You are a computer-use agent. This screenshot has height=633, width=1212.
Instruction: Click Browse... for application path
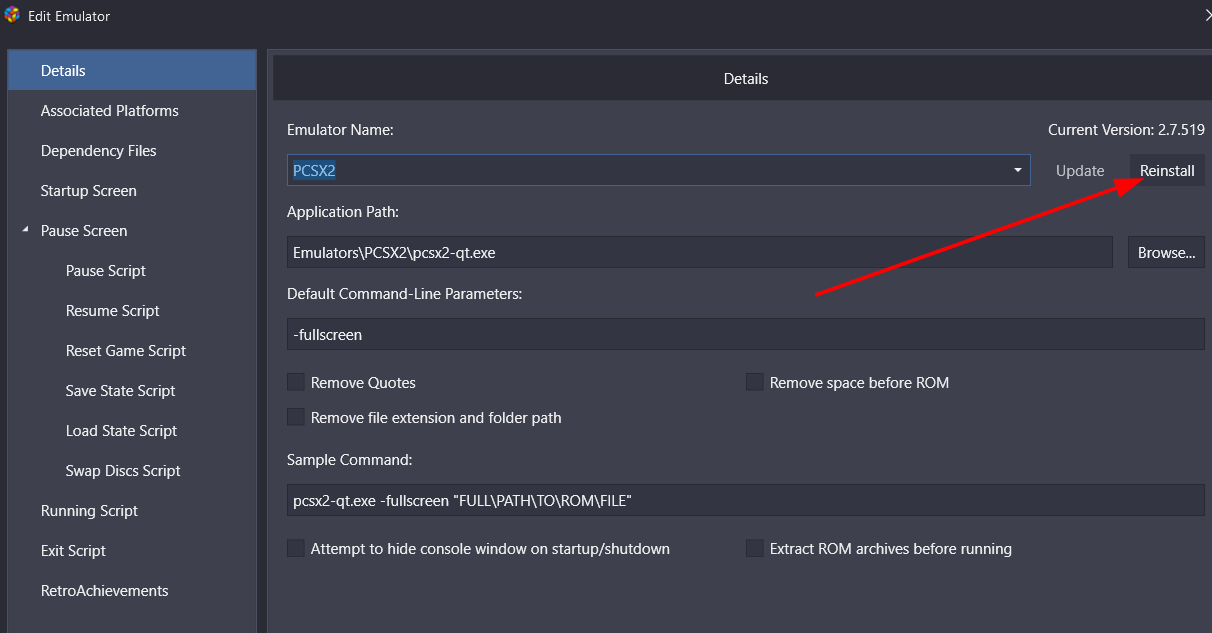click(x=1166, y=252)
